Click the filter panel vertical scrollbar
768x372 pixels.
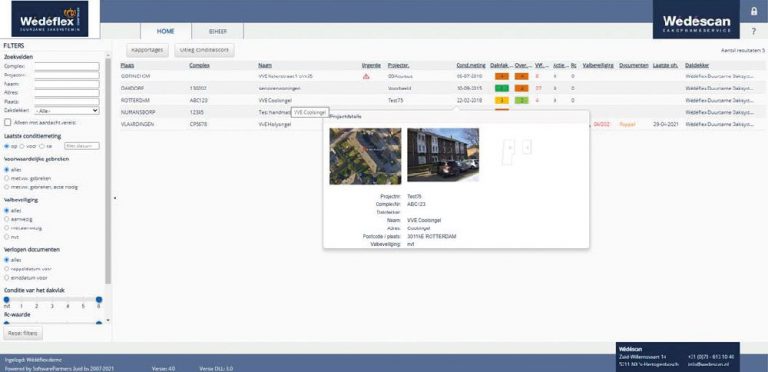point(108,171)
